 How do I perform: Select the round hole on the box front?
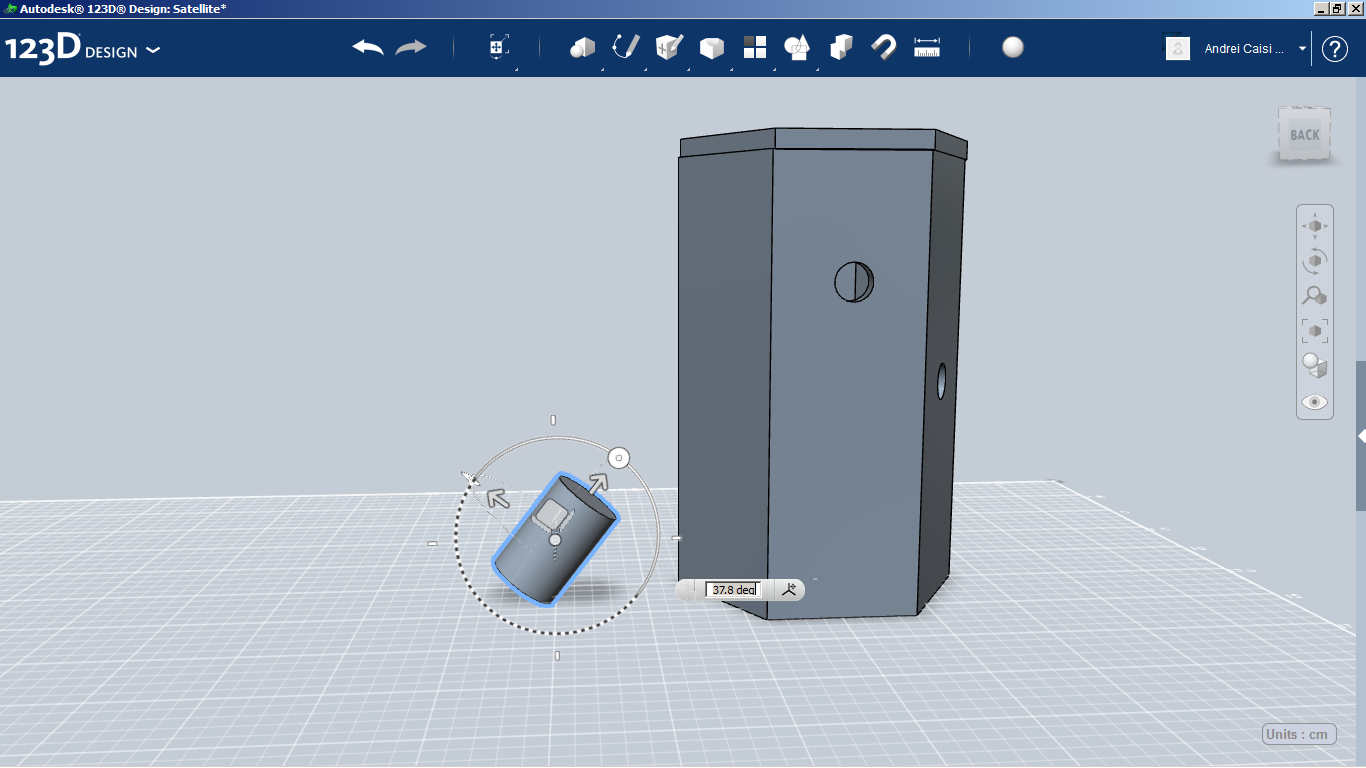(854, 282)
